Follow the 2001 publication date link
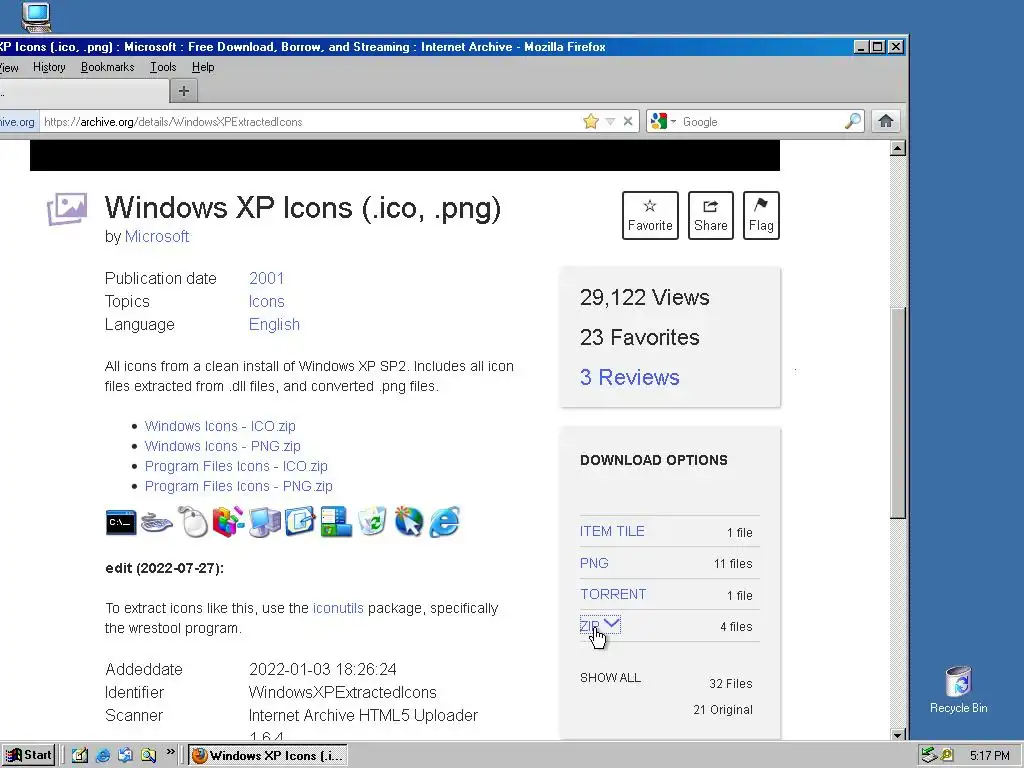 point(266,278)
